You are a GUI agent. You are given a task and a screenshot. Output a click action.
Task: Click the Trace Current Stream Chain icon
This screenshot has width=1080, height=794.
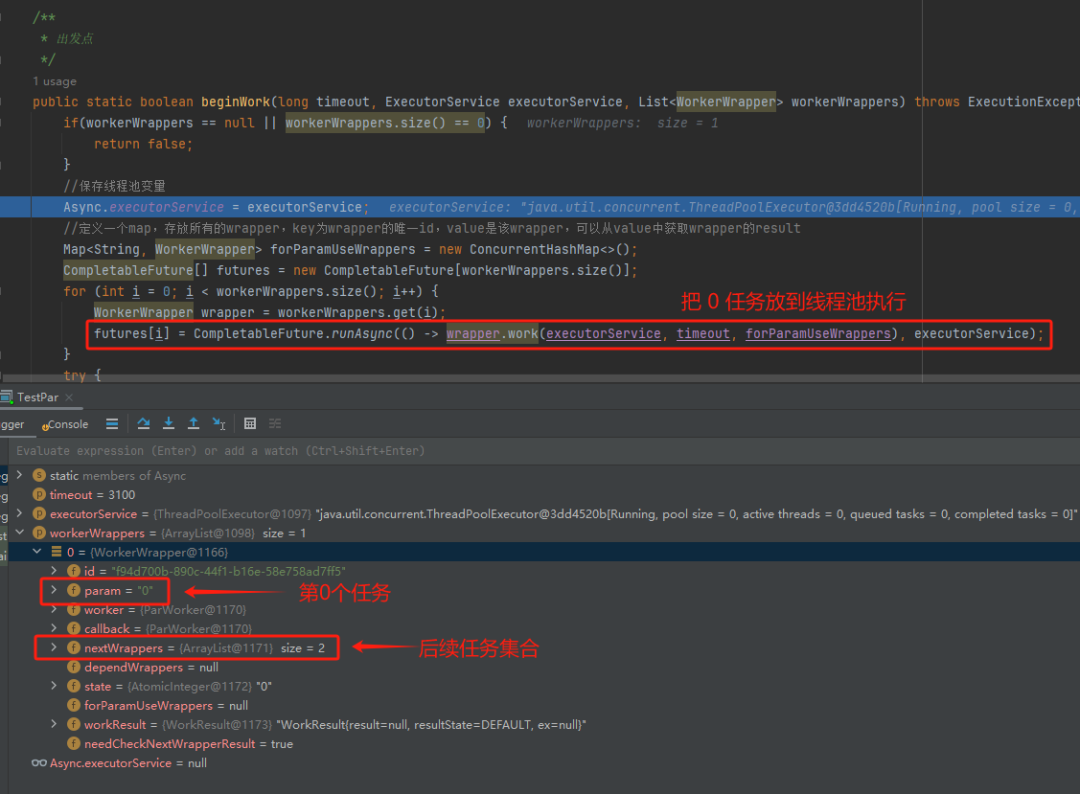pyautogui.click(x=275, y=424)
